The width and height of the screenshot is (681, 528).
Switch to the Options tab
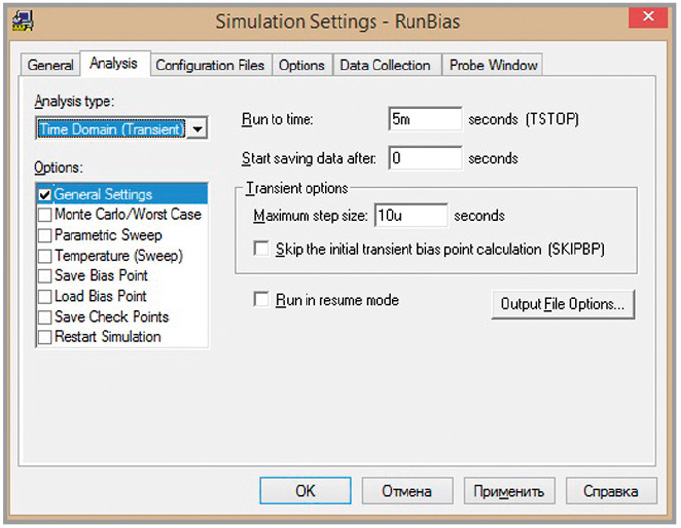click(x=301, y=65)
